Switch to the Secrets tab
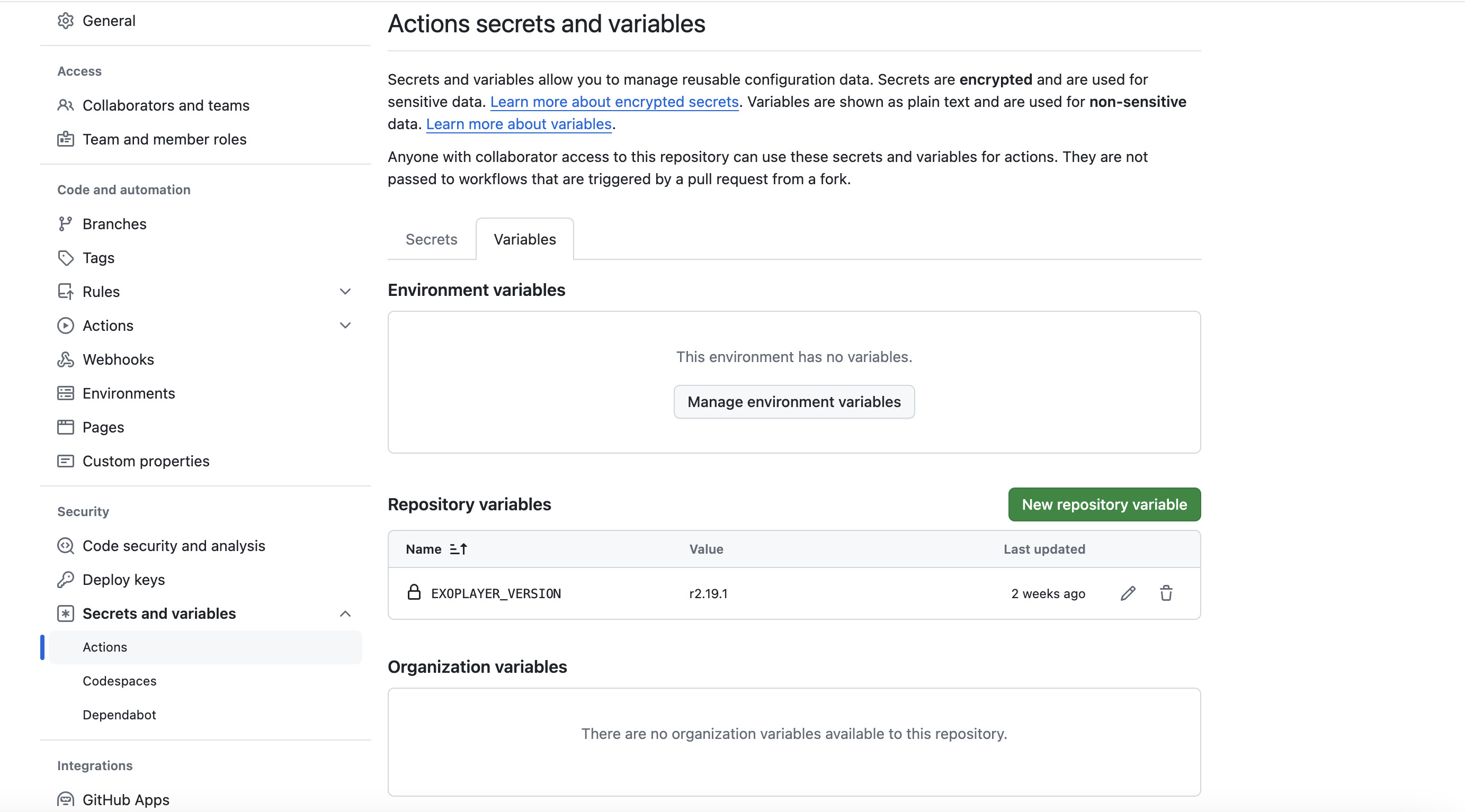This screenshot has width=1465, height=812. [x=431, y=239]
